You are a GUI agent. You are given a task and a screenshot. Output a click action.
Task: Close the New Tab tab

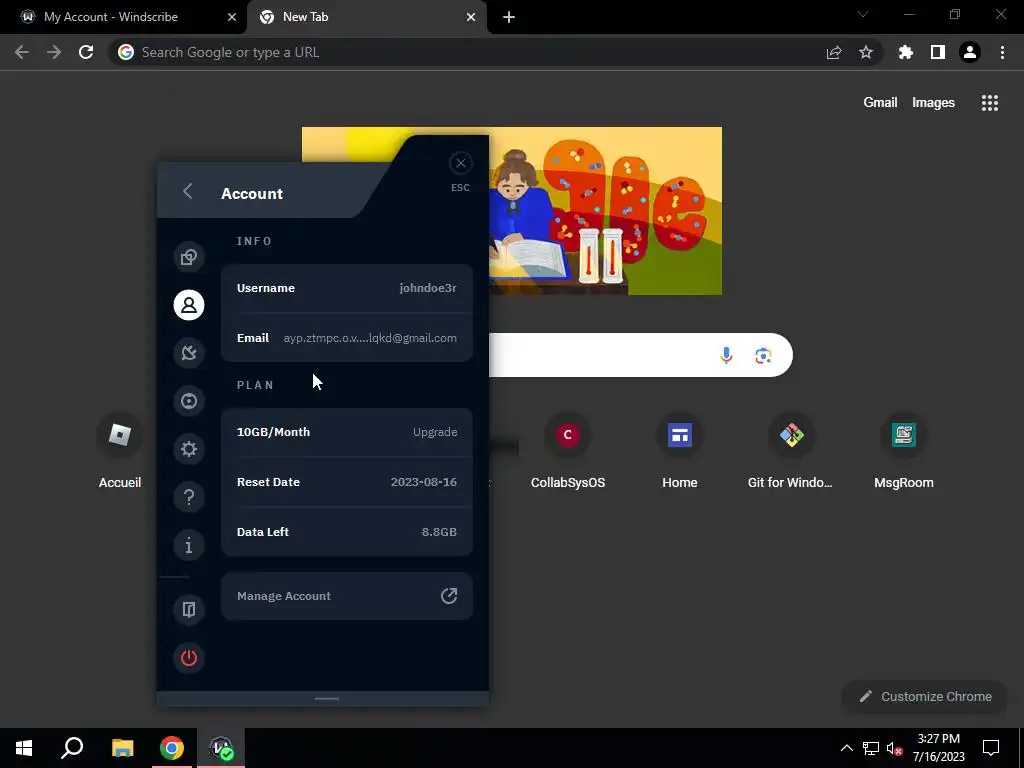(471, 18)
